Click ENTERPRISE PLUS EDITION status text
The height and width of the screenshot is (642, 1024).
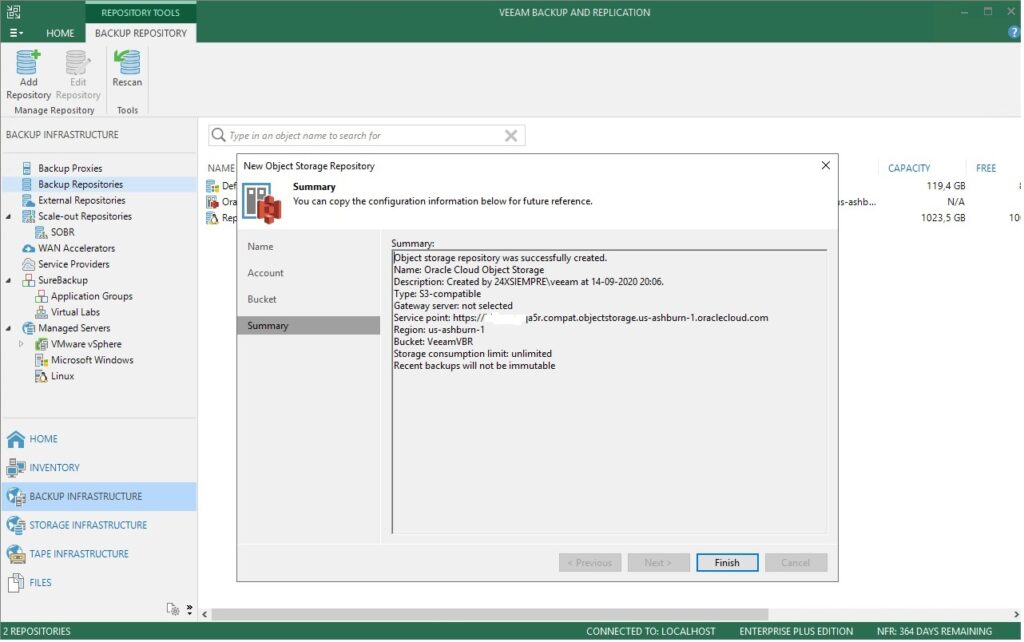tap(795, 631)
